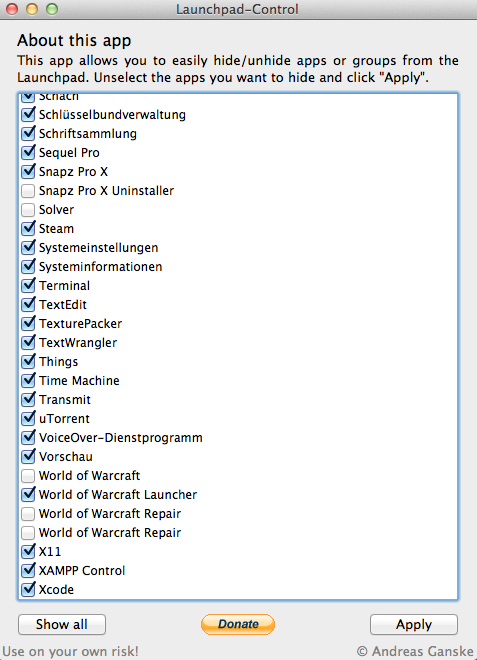Image resolution: width=477 pixels, height=660 pixels.
Task: Click the Solver list entry text
Action: click(x=56, y=210)
